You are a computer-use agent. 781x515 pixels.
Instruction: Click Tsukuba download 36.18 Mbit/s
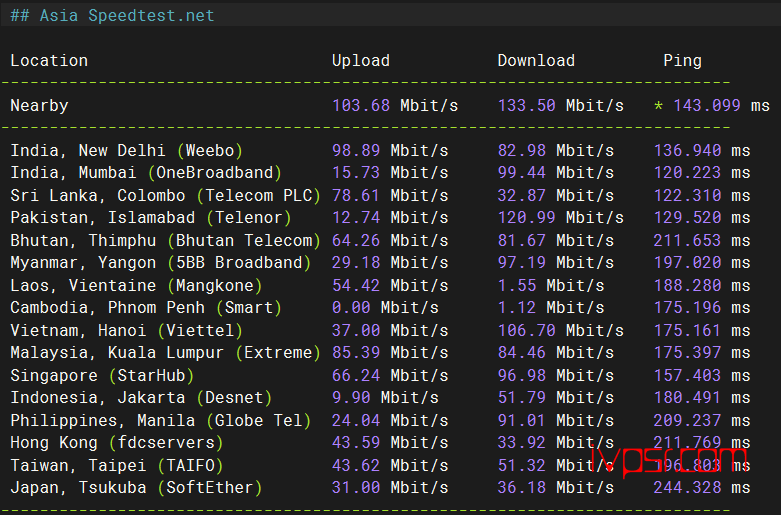[x=555, y=487]
